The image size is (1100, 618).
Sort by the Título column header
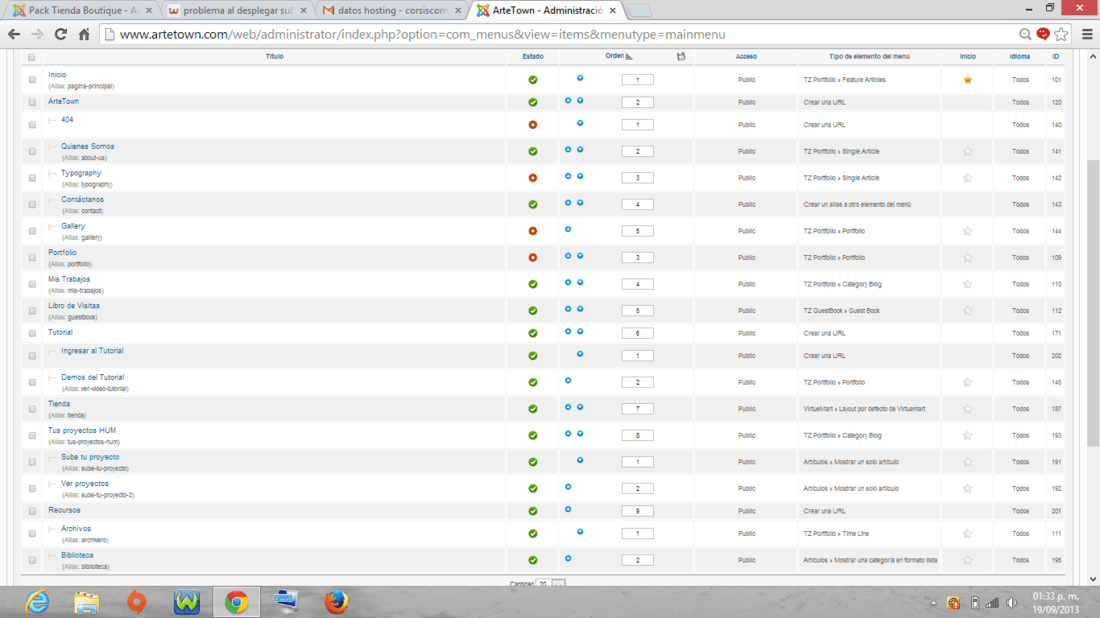click(274, 56)
